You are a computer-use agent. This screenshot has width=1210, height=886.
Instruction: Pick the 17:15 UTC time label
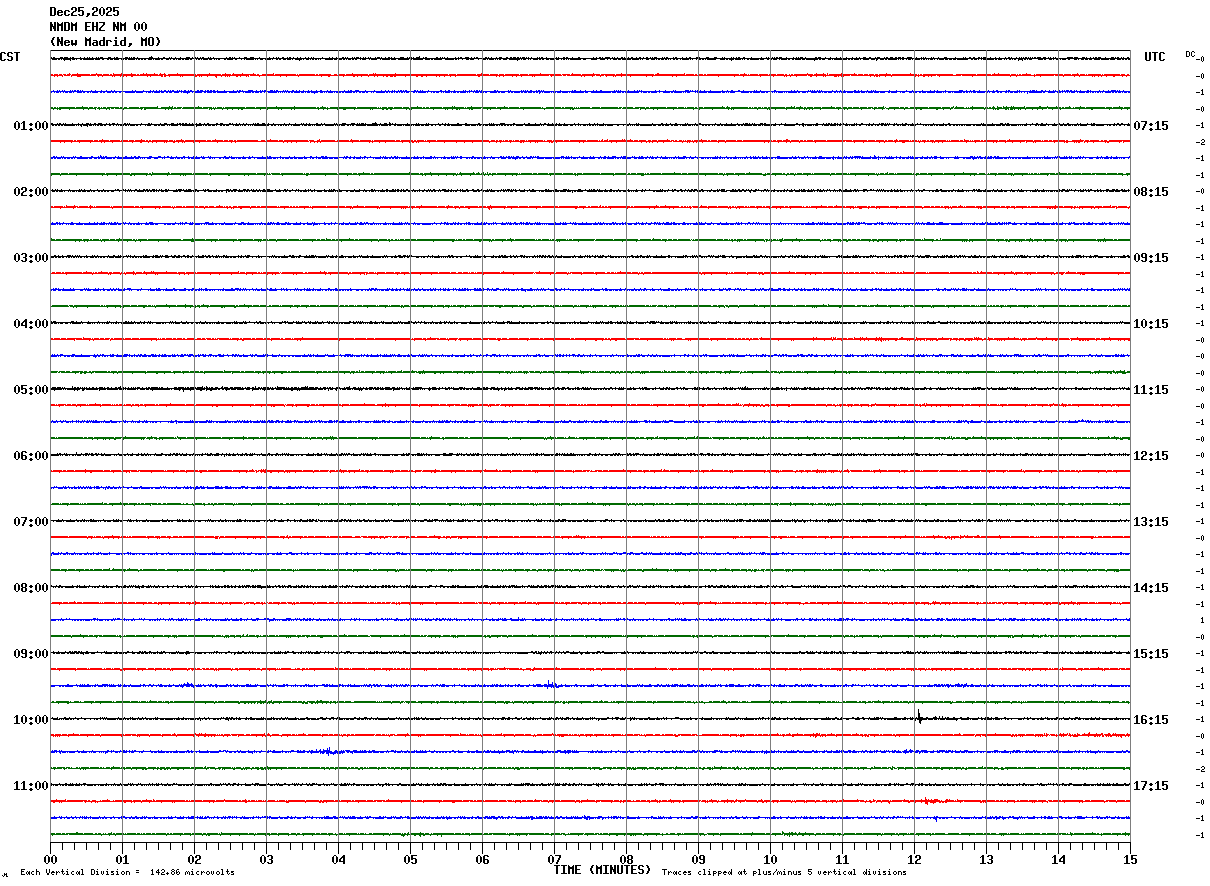[x=1151, y=786]
